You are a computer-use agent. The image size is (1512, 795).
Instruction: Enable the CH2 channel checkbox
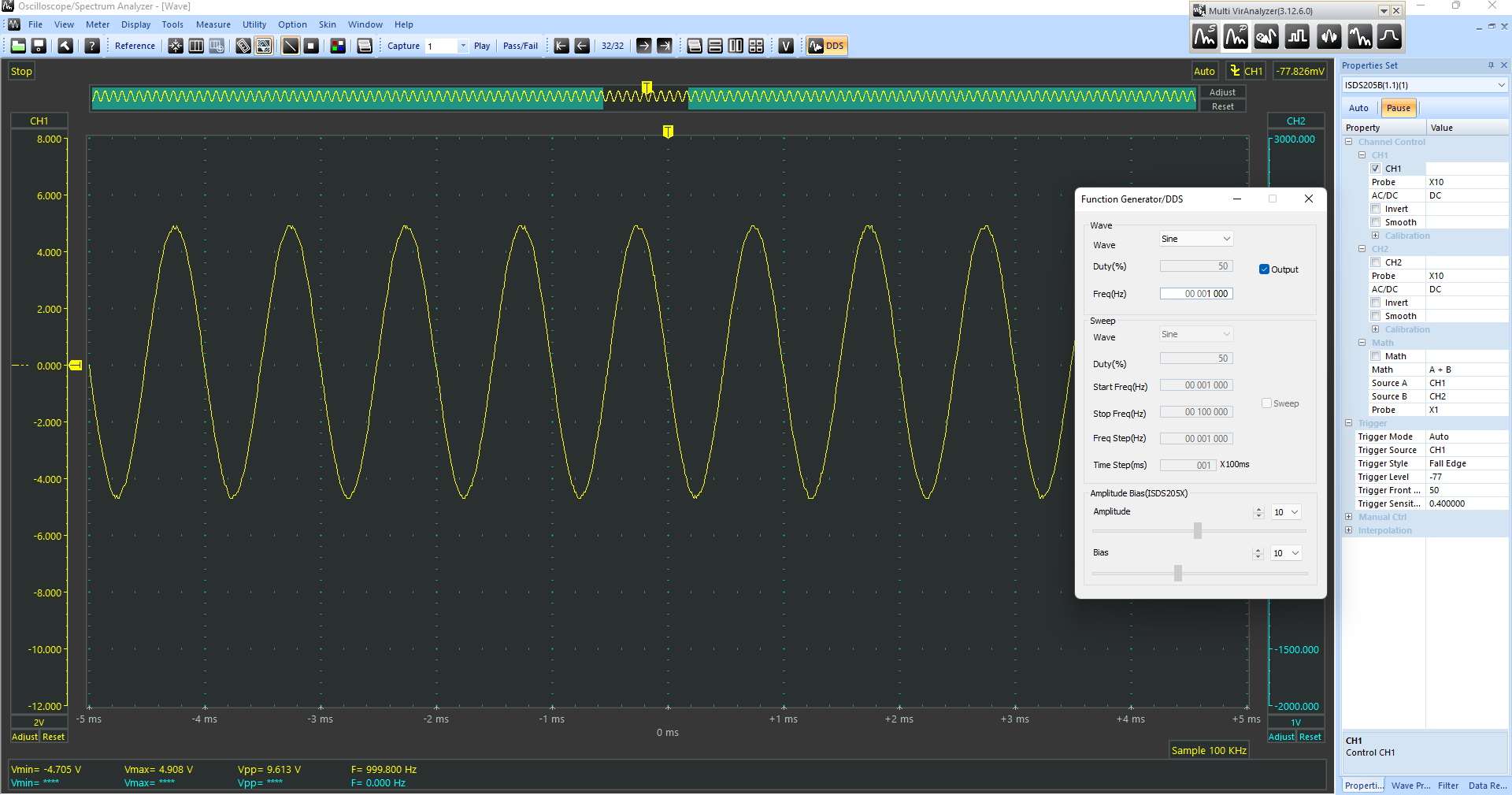coord(1376,262)
